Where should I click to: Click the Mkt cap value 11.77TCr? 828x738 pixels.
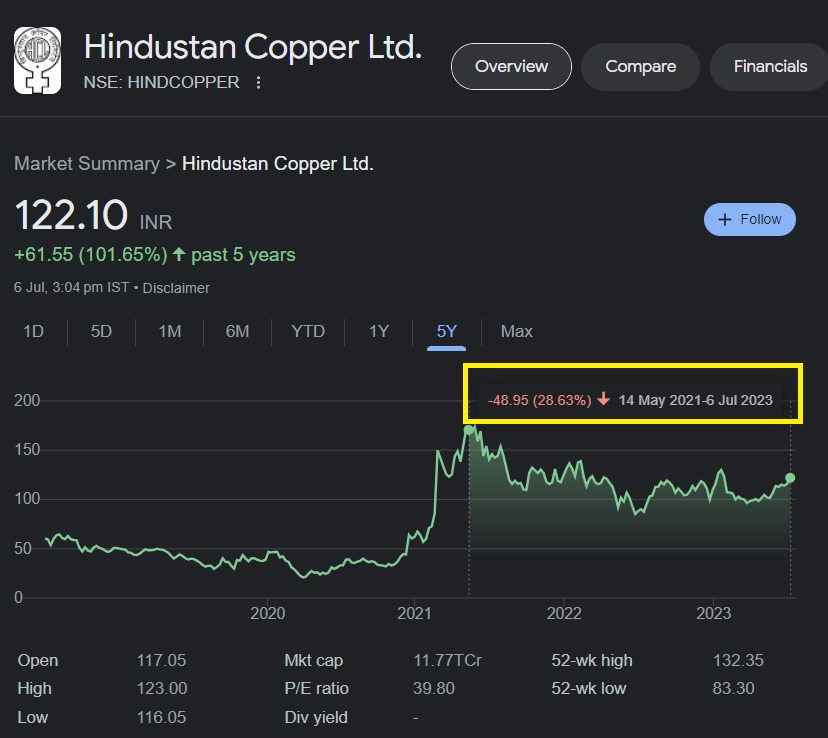(447, 660)
